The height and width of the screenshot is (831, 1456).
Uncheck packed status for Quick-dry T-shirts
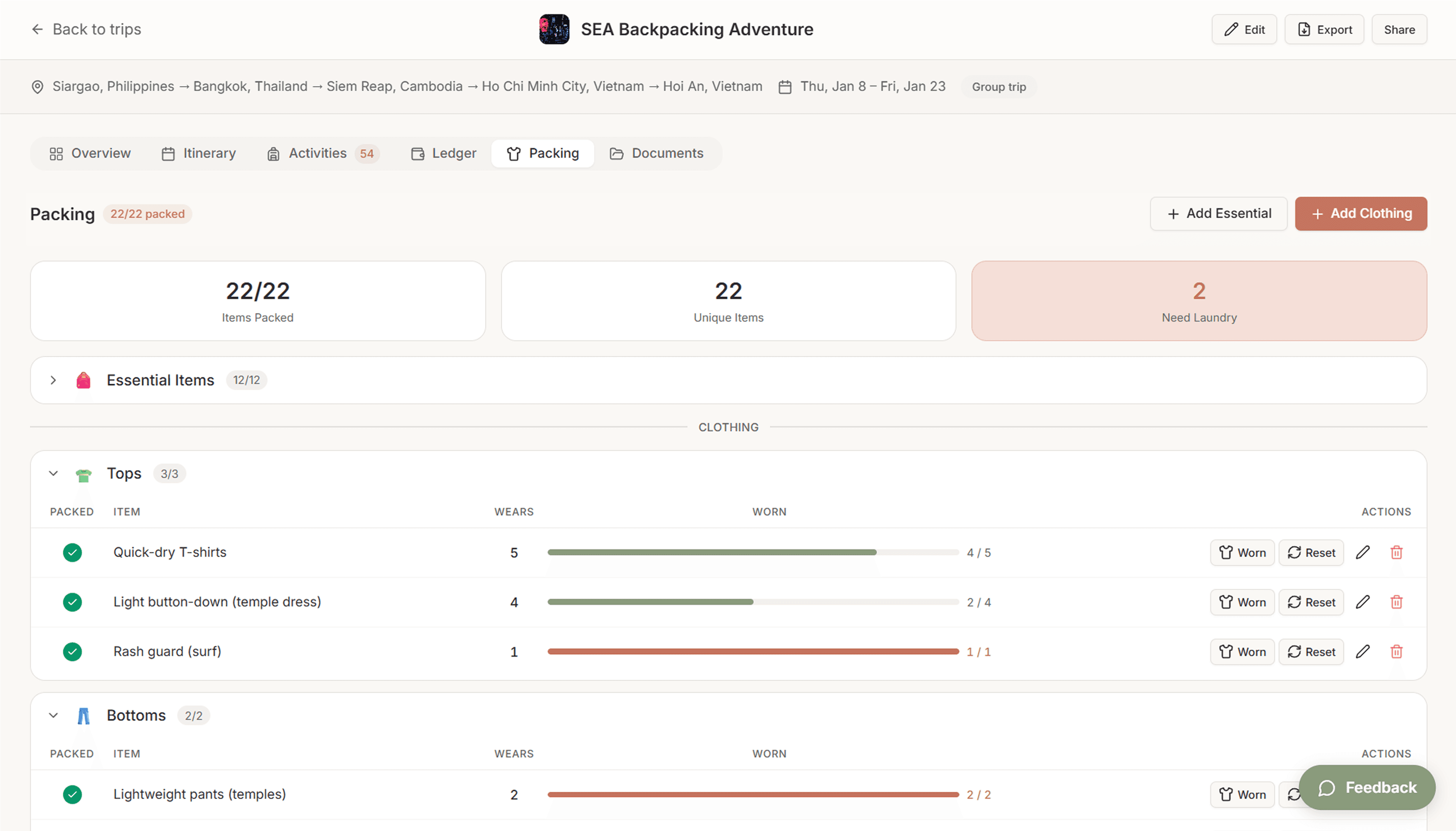[72, 552]
